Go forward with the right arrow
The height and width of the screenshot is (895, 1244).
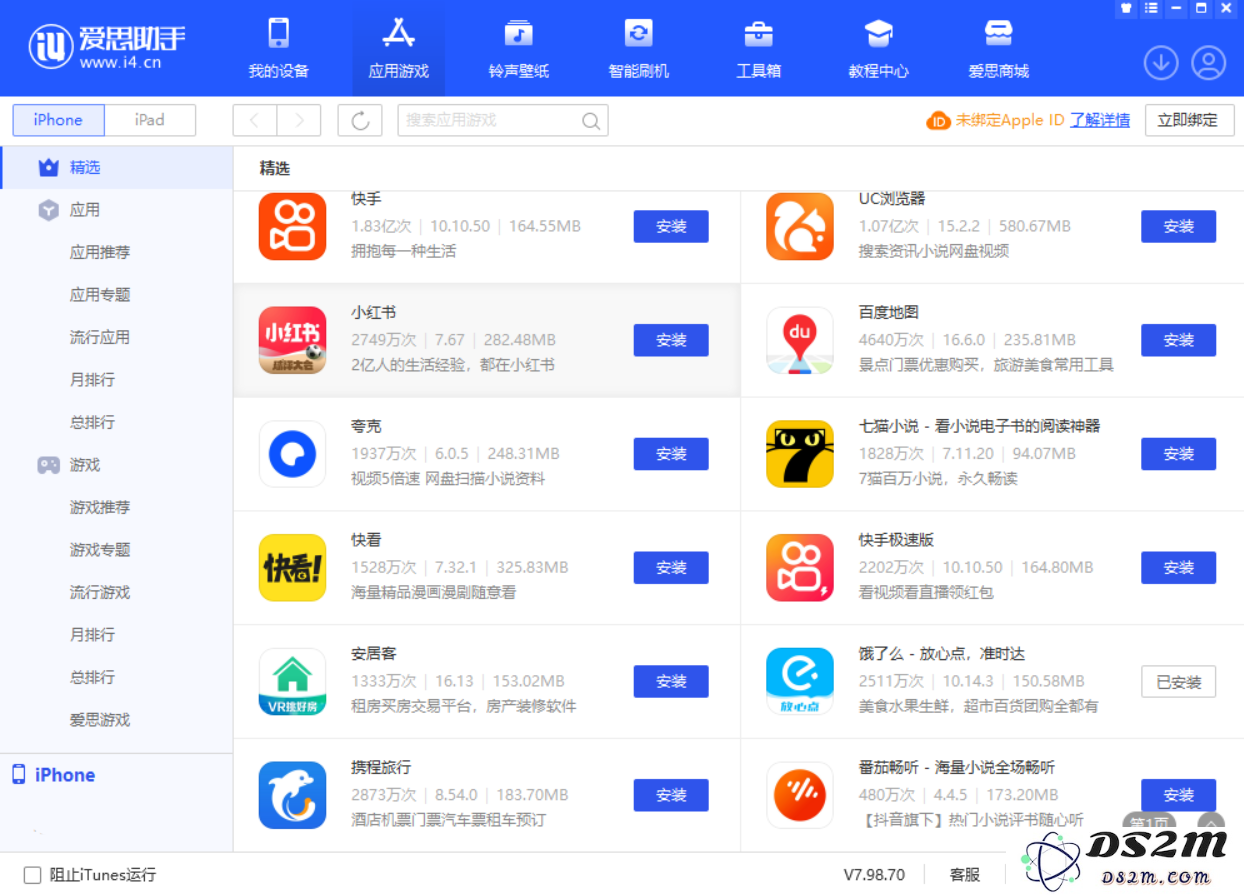[298, 120]
